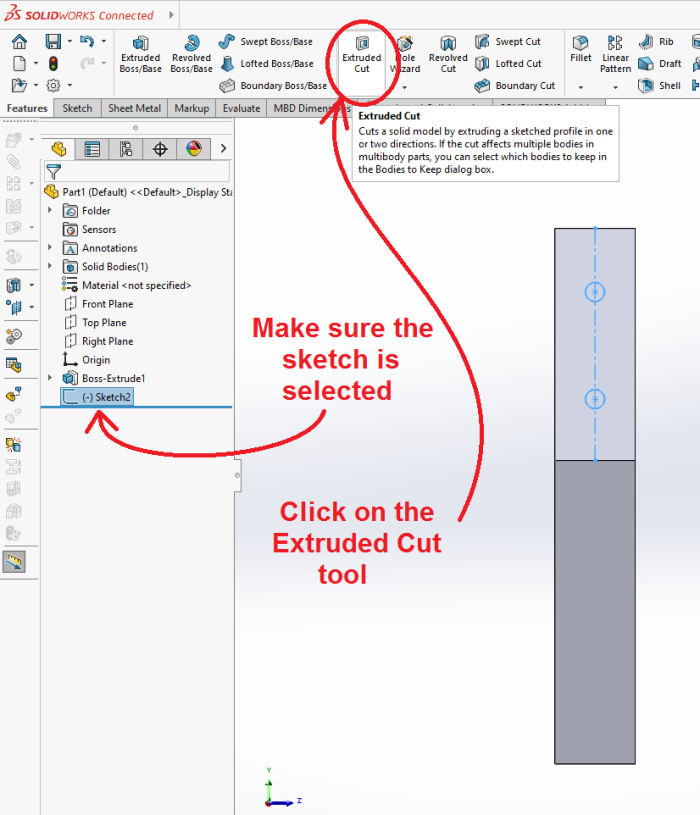
Task: Click the Lofted Cut tool
Action: pyautogui.click(x=508, y=64)
